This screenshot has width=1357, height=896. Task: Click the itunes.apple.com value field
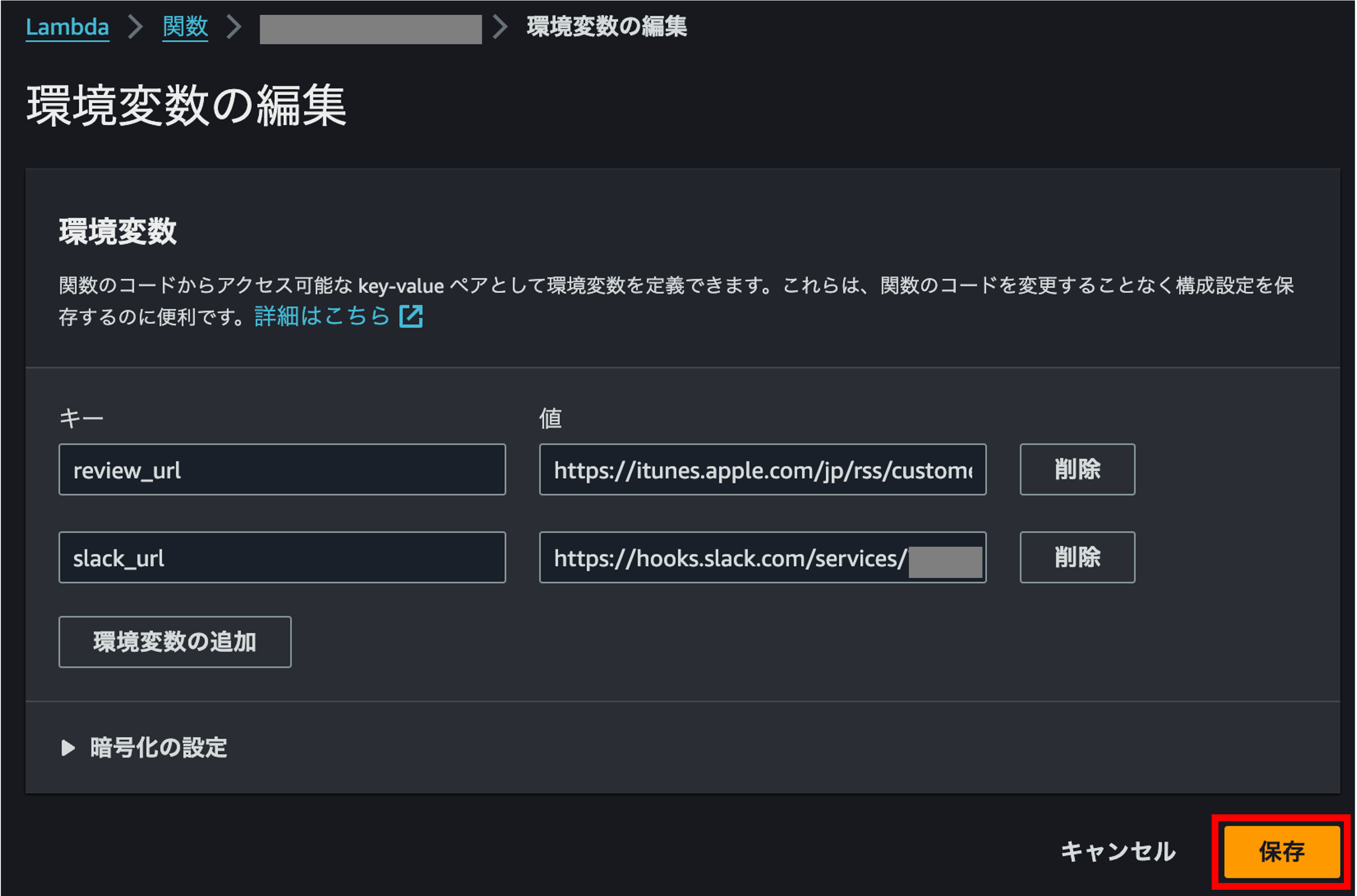762,470
